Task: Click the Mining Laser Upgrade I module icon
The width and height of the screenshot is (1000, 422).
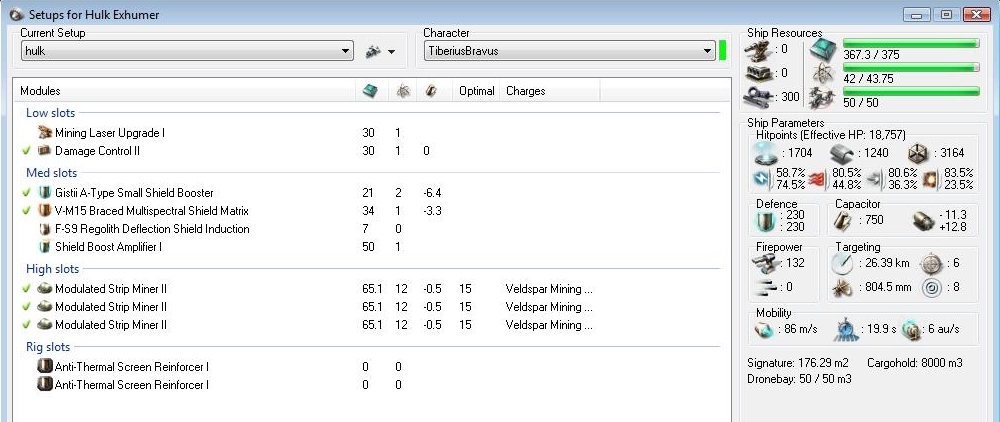Action: [45, 133]
